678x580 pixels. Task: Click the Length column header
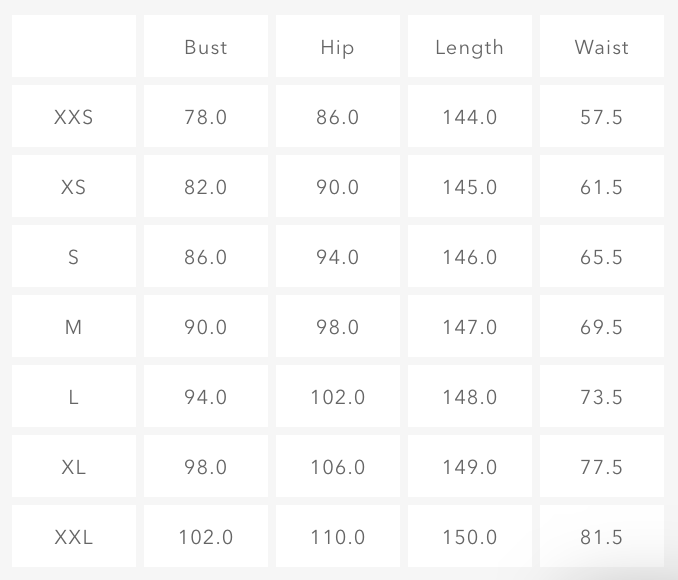(x=470, y=47)
